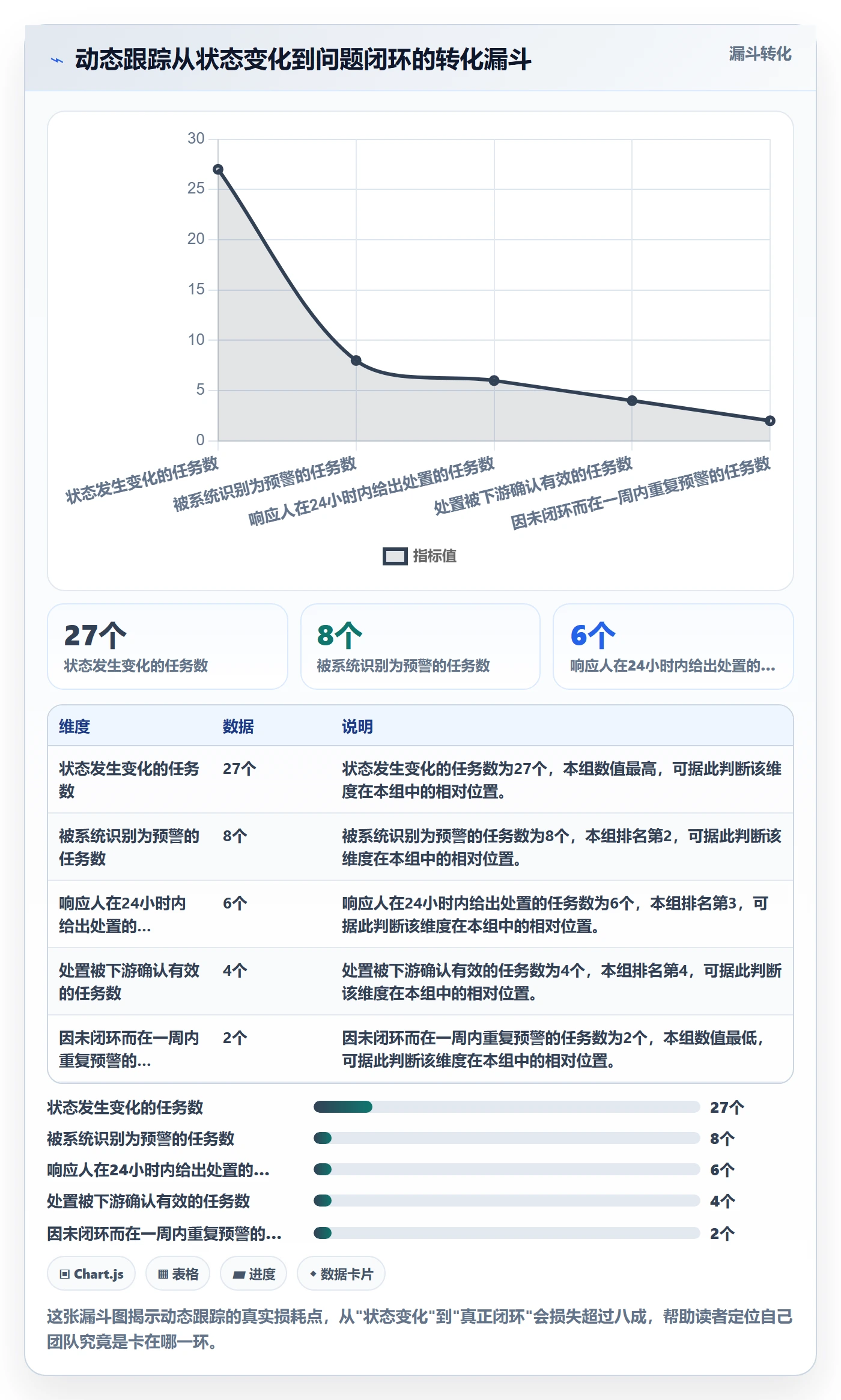
Task: Click the 漏斗转化 tag in header
Action: tap(760, 54)
